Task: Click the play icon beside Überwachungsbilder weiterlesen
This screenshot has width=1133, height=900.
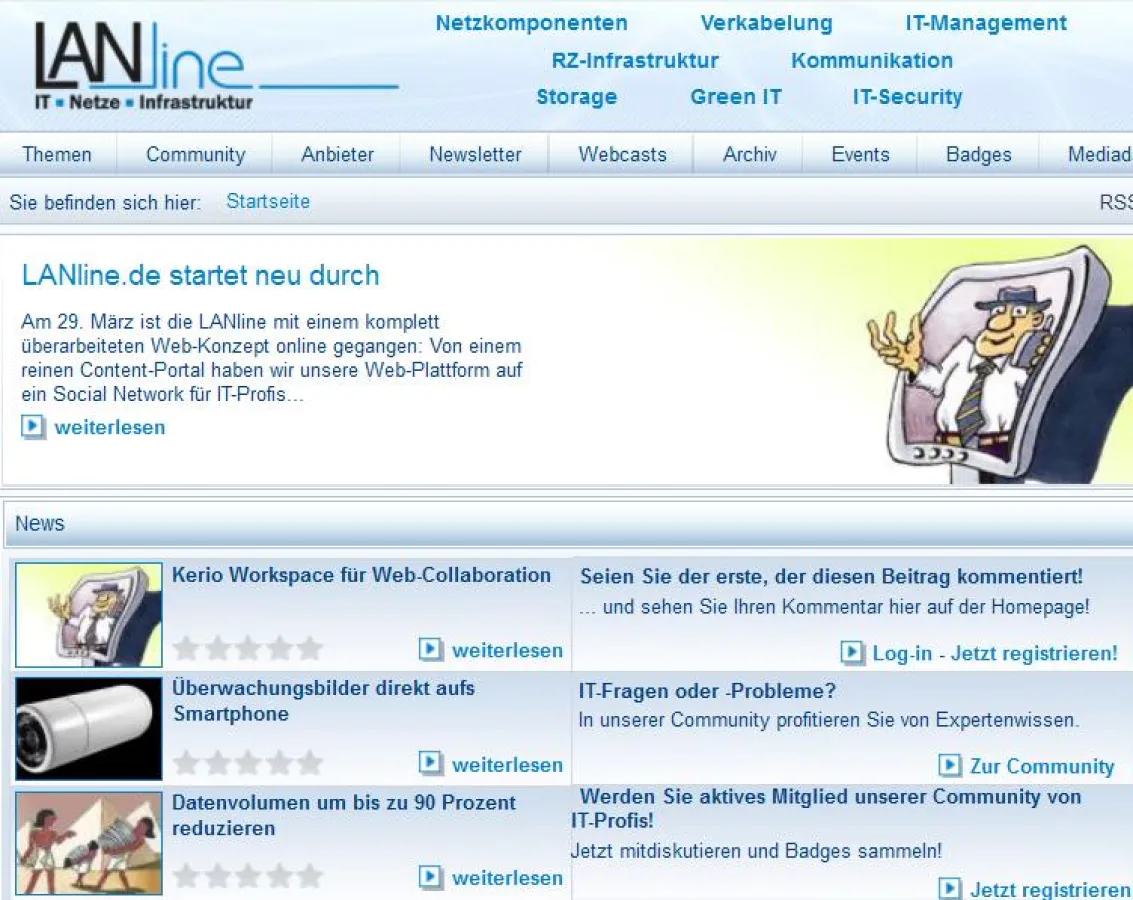Action: tap(430, 763)
